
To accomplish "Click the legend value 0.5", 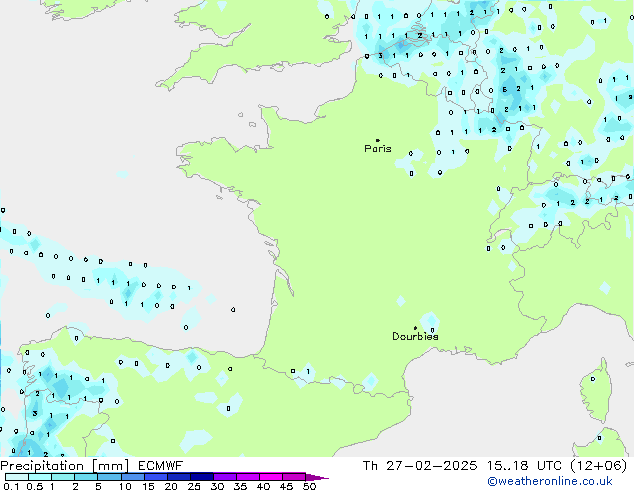I will tap(35, 486).
